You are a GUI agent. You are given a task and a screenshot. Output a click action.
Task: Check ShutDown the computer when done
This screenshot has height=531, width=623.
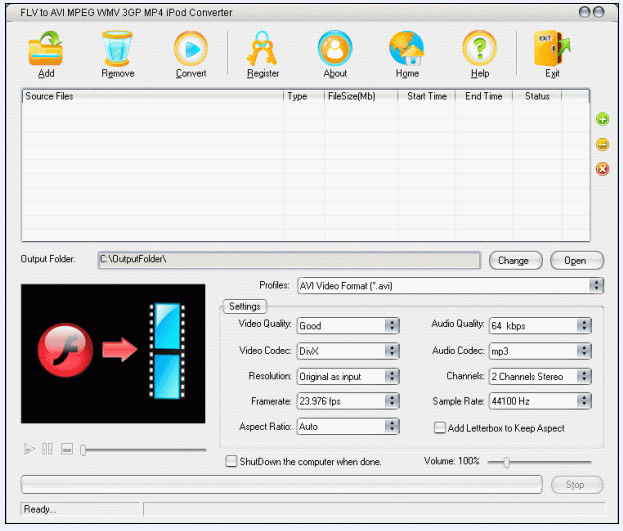tap(231, 461)
